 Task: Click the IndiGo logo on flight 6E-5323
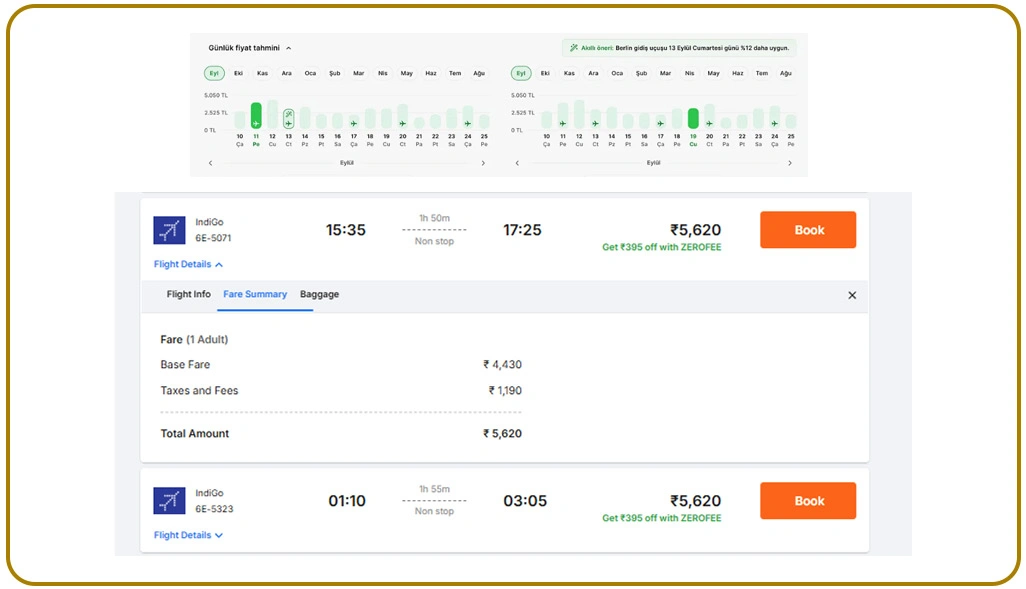168,500
